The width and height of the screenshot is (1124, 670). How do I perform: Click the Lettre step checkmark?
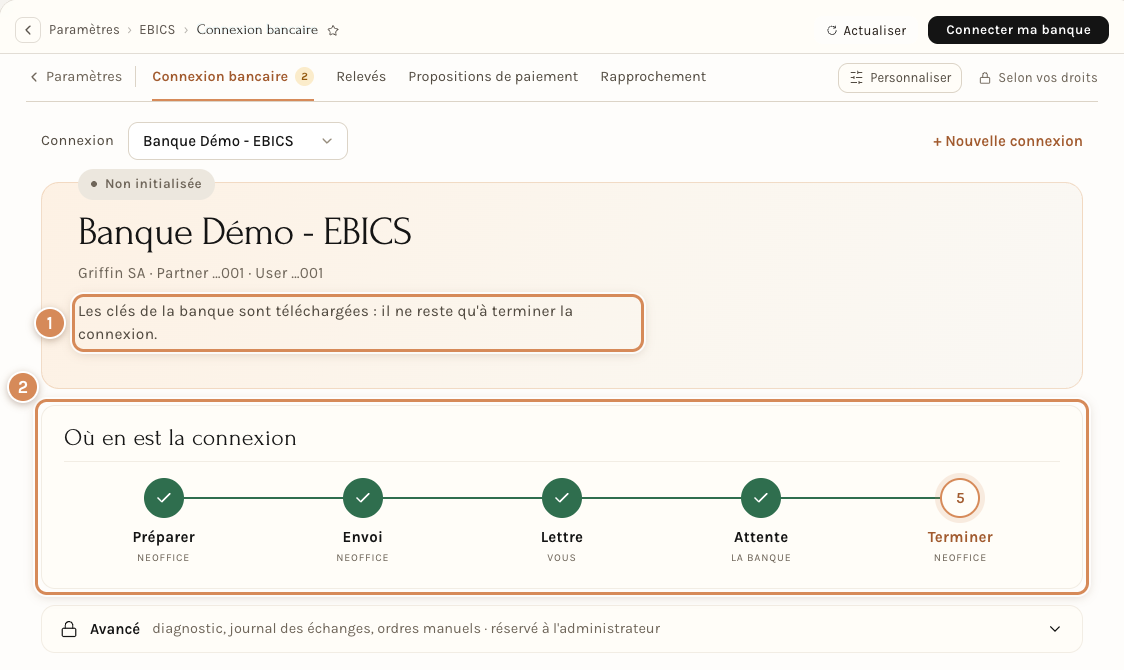coord(562,498)
